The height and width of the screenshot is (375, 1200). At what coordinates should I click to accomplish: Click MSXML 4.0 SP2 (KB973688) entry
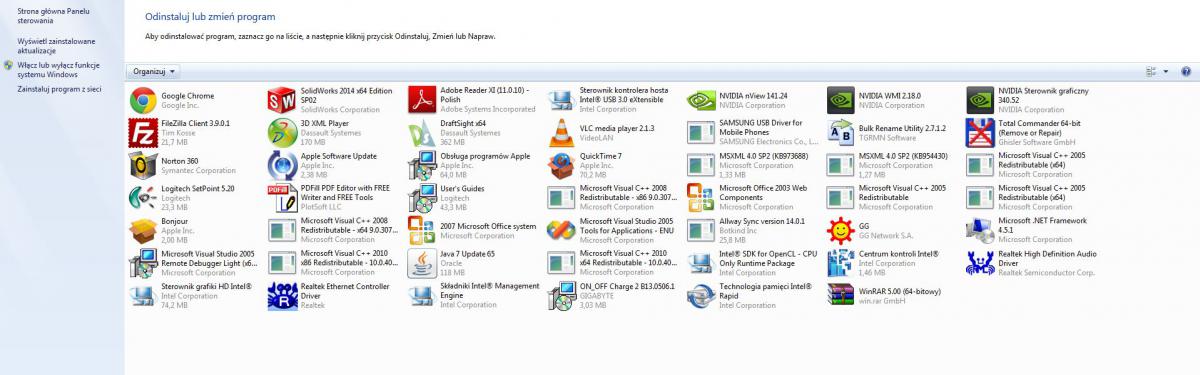pos(752,165)
